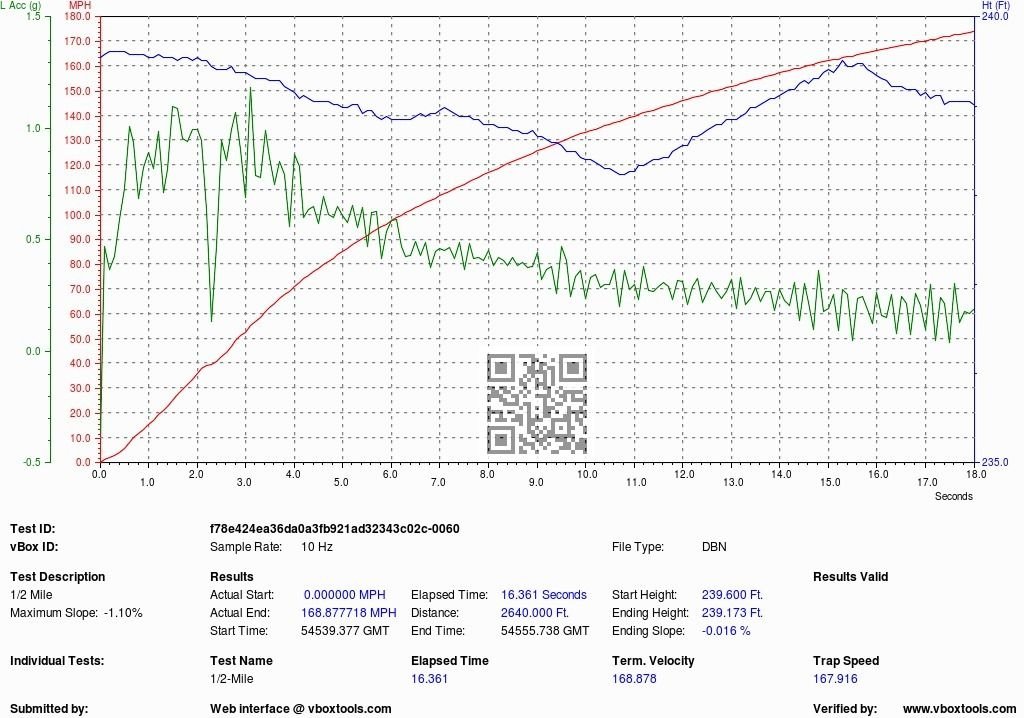Viewport: 1024px width, 718px height.
Task: Click the 180.0 label on MPH axis
Action: [79, 16]
